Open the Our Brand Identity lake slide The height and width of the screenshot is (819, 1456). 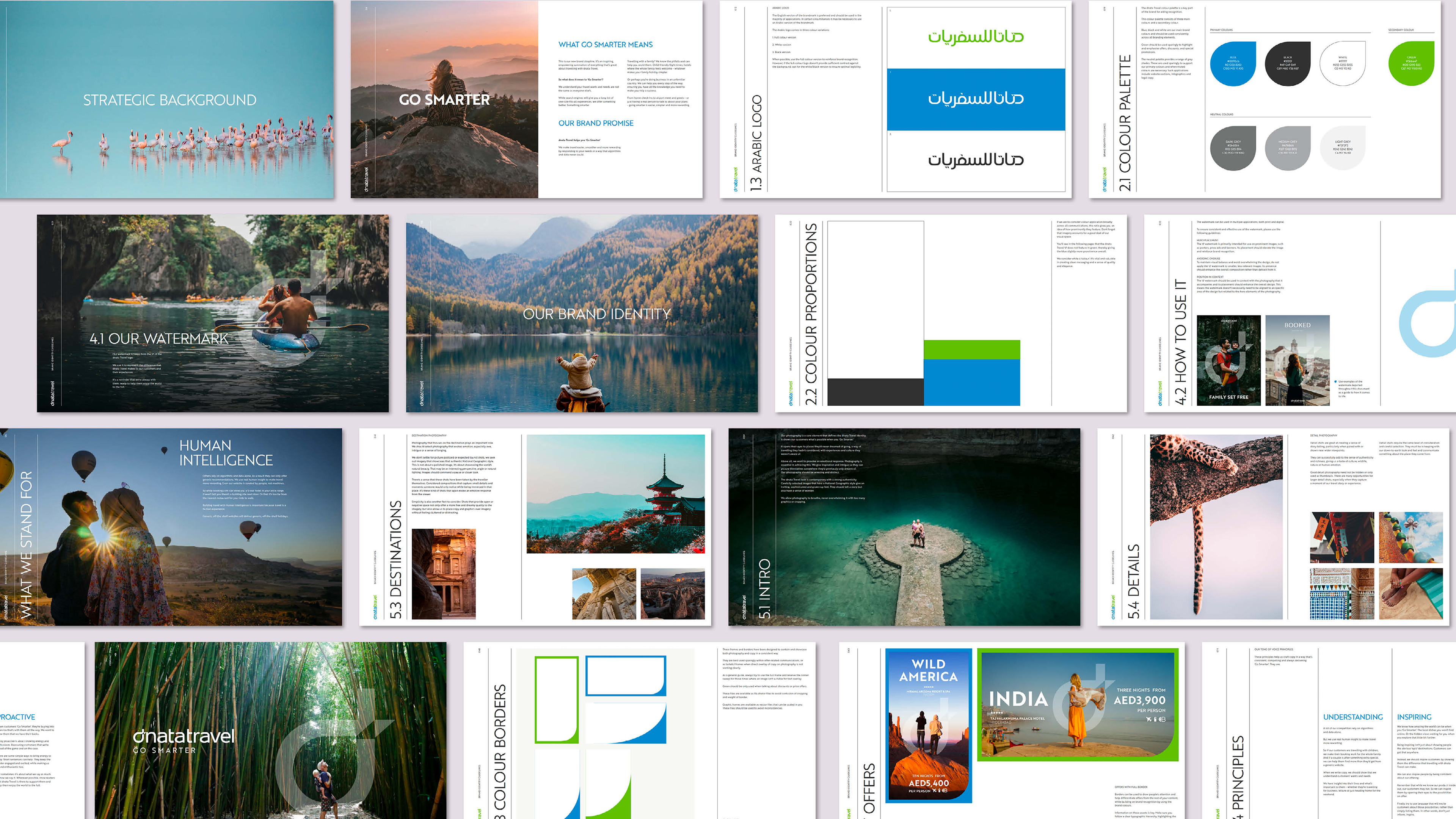(x=582, y=313)
